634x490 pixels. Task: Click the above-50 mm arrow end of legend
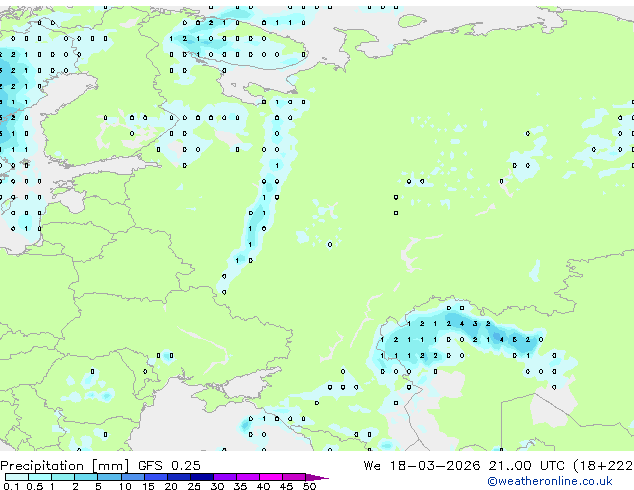pyautogui.click(x=317, y=477)
